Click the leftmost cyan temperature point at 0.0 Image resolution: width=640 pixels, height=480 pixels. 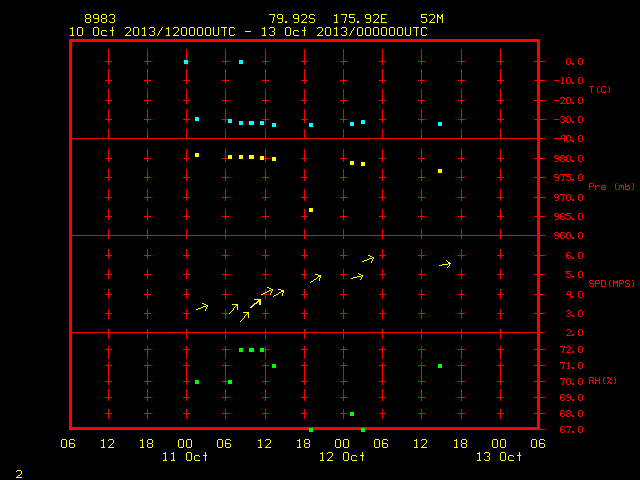click(186, 62)
